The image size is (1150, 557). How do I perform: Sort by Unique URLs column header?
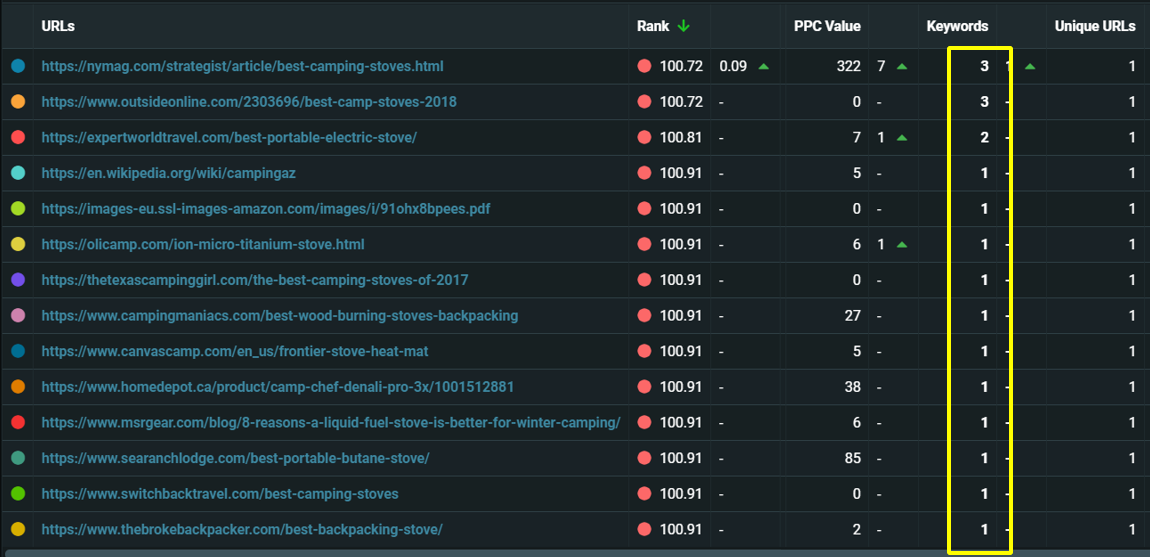1095,26
